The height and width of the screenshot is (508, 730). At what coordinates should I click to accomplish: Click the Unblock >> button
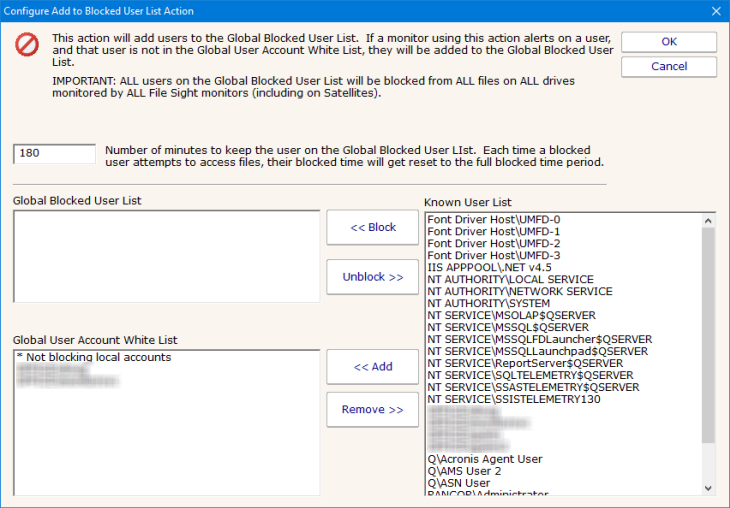tap(373, 277)
